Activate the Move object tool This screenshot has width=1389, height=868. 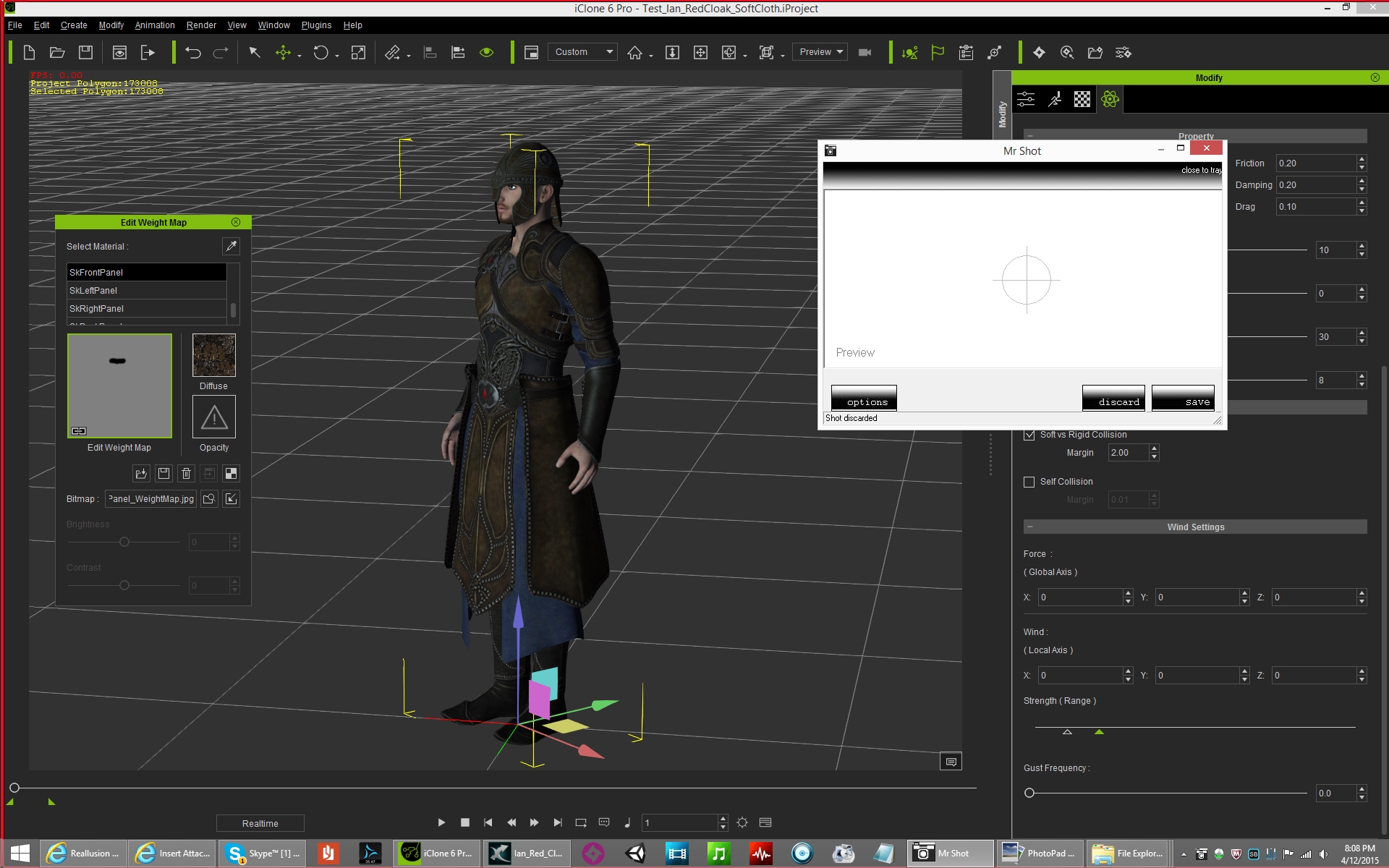point(283,52)
